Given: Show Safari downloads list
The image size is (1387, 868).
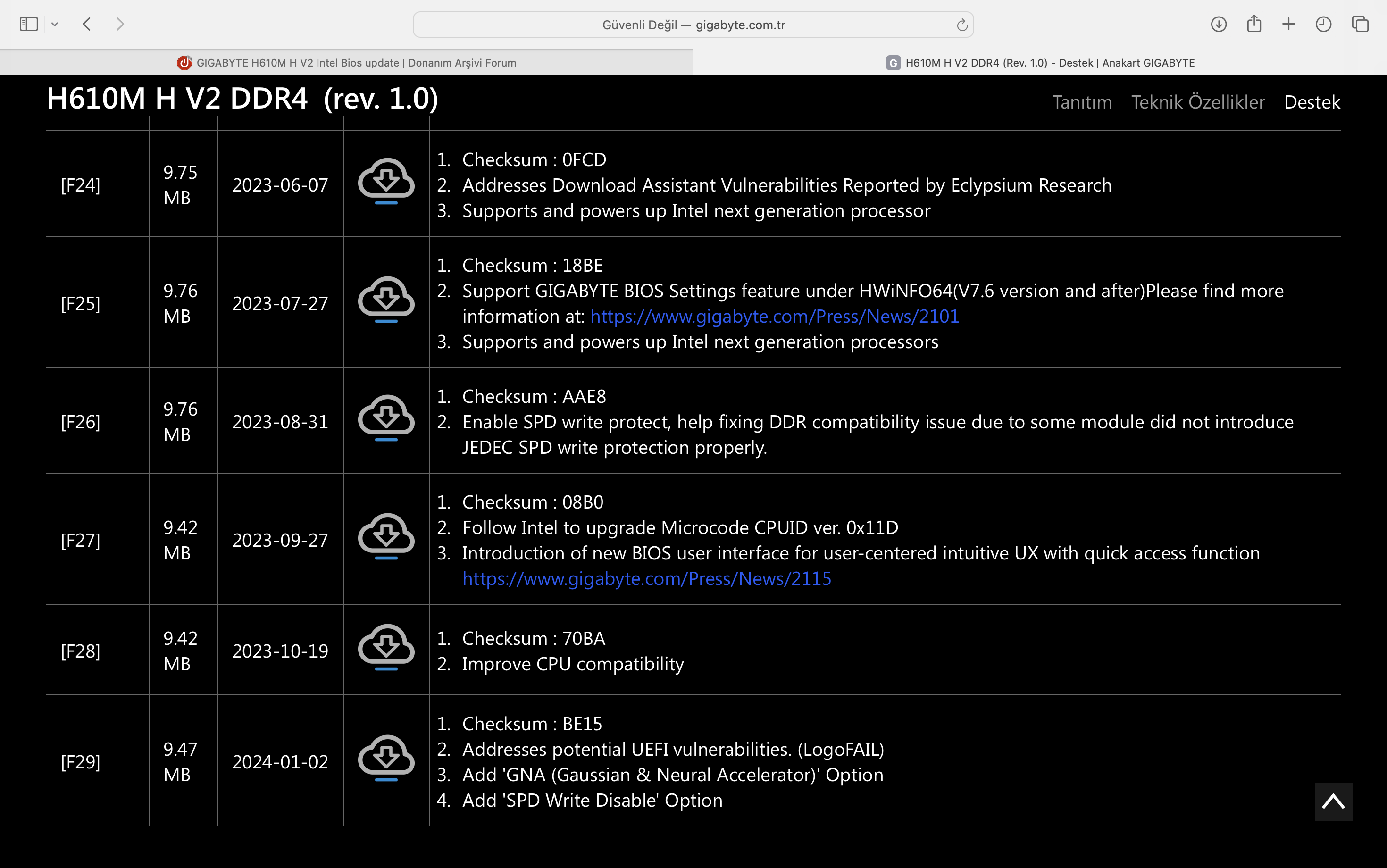Looking at the screenshot, I should (1218, 24).
